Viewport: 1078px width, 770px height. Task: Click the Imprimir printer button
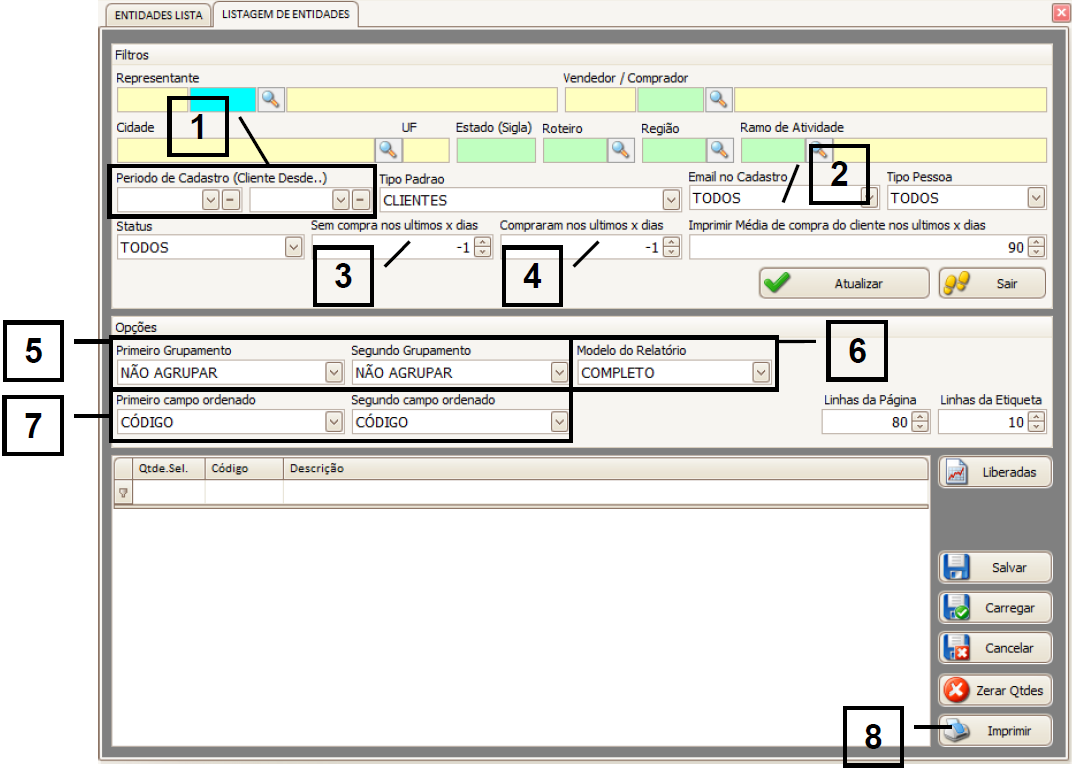[995, 731]
